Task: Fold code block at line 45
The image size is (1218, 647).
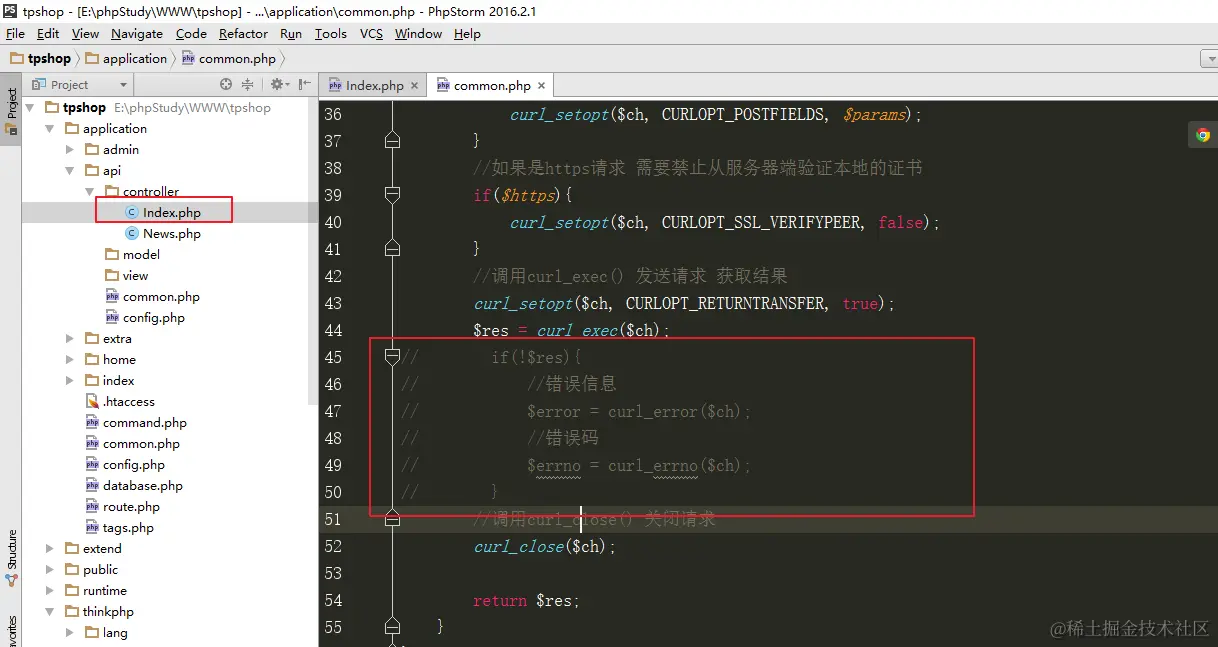Action: (x=392, y=357)
